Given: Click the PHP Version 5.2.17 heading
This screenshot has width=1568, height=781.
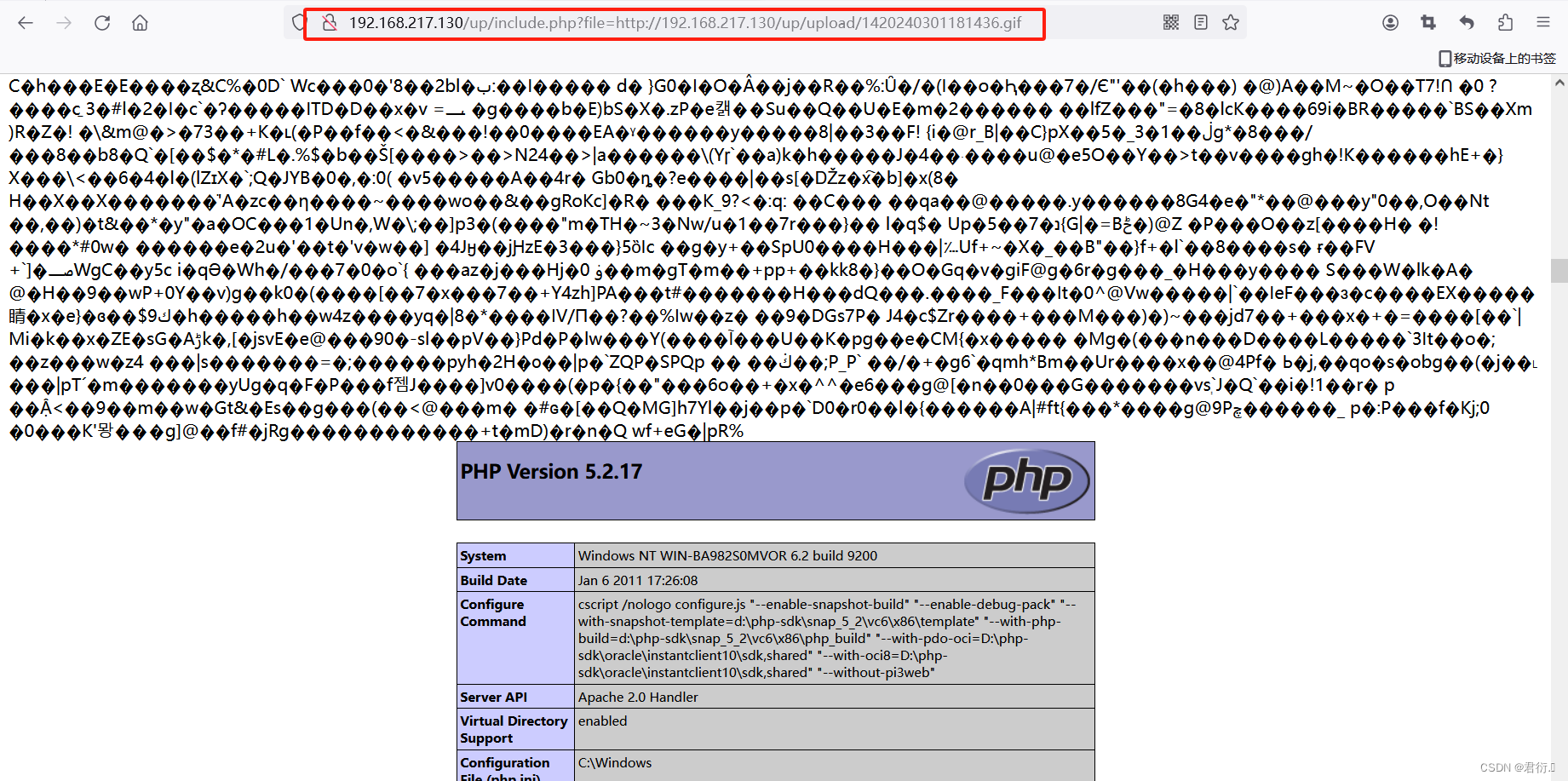Looking at the screenshot, I should tap(551, 472).
